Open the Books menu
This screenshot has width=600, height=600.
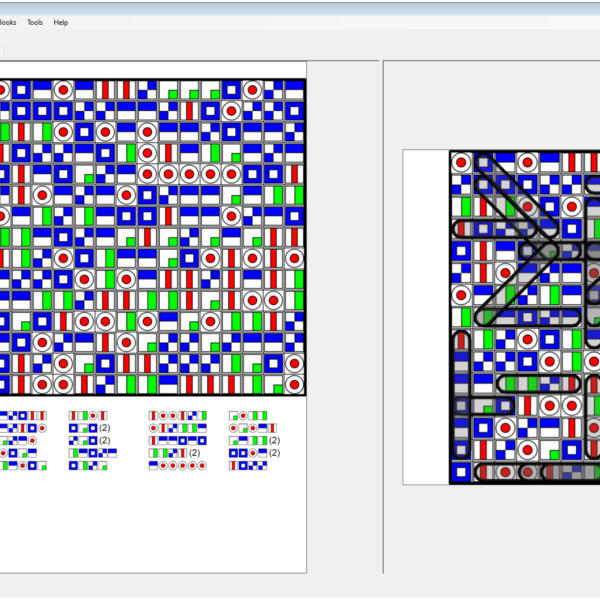[x=8, y=22]
